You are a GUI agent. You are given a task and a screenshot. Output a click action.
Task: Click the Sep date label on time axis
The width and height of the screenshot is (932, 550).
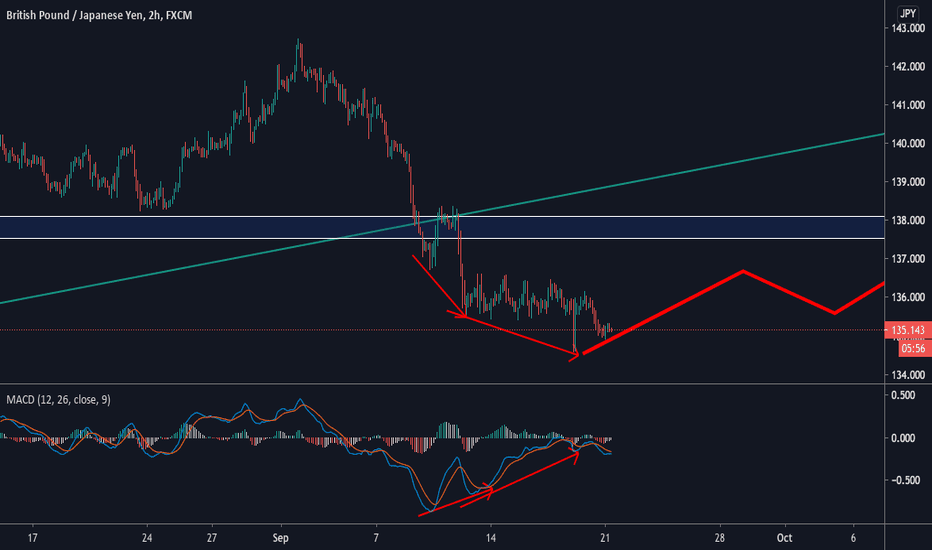tap(281, 538)
